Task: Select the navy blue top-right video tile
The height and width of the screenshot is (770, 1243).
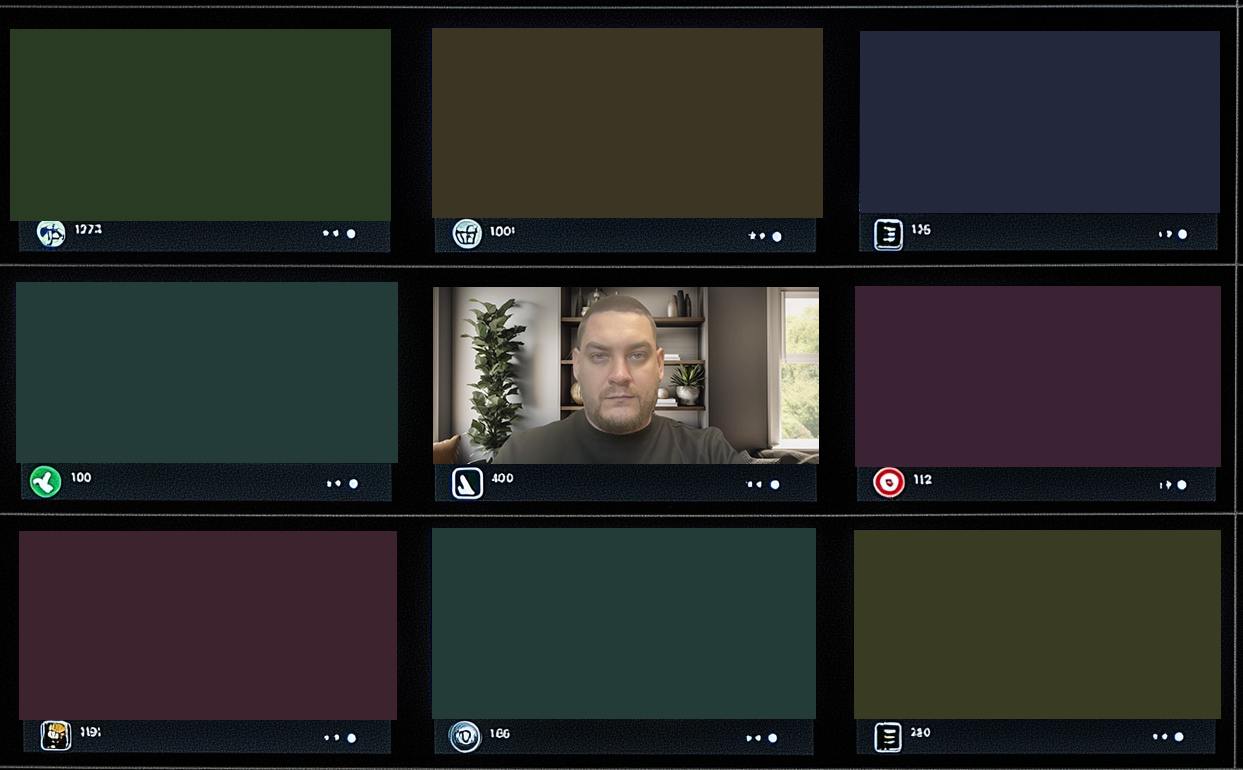Action: 1039,121
